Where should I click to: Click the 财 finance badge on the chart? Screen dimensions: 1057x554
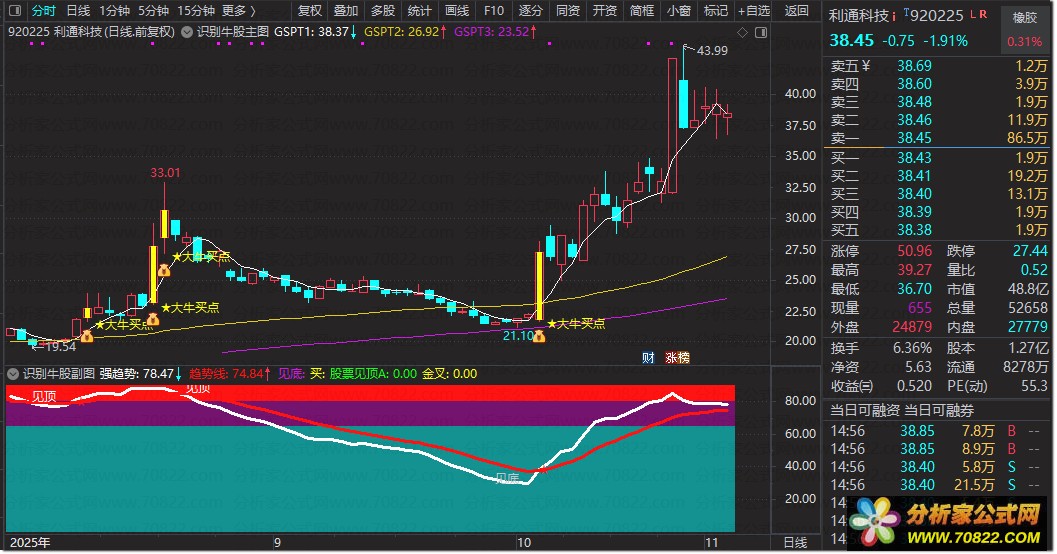[x=648, y=358]
